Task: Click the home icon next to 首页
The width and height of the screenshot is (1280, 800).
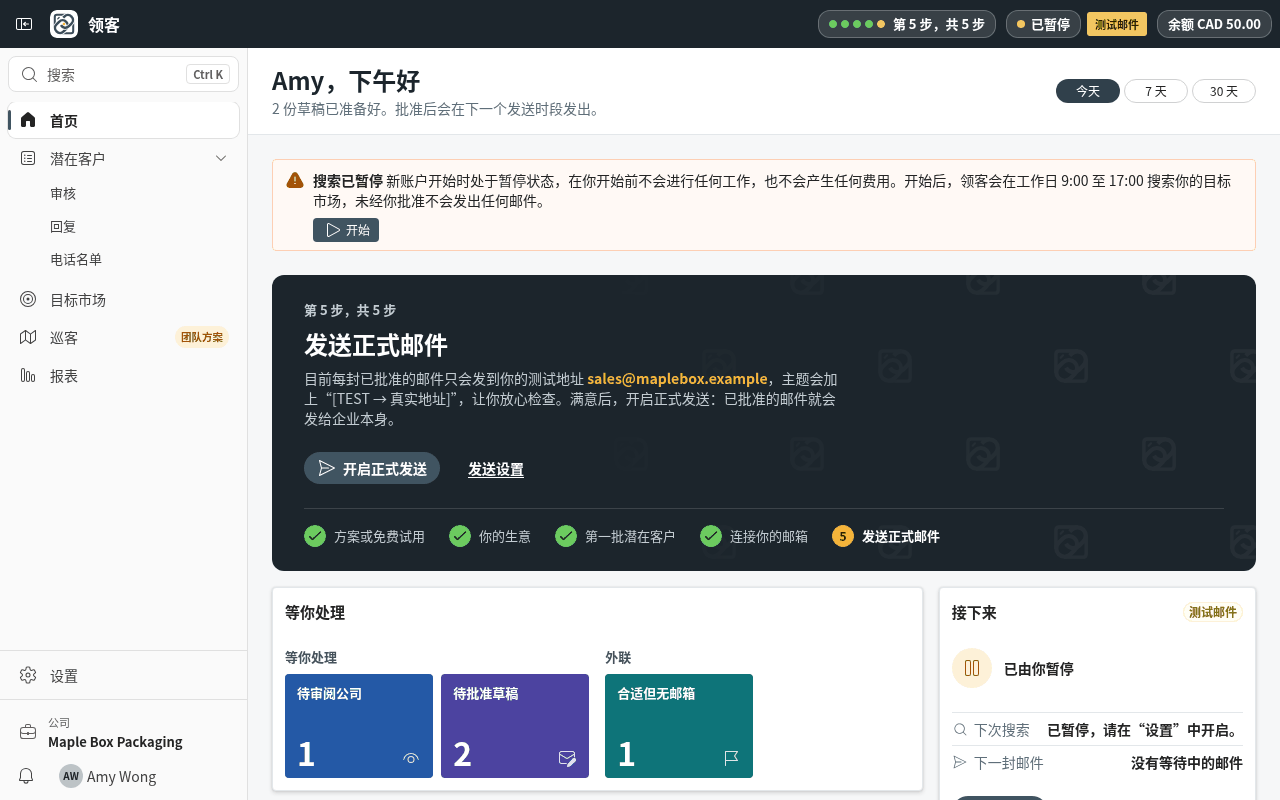Action: coord(28,120)
